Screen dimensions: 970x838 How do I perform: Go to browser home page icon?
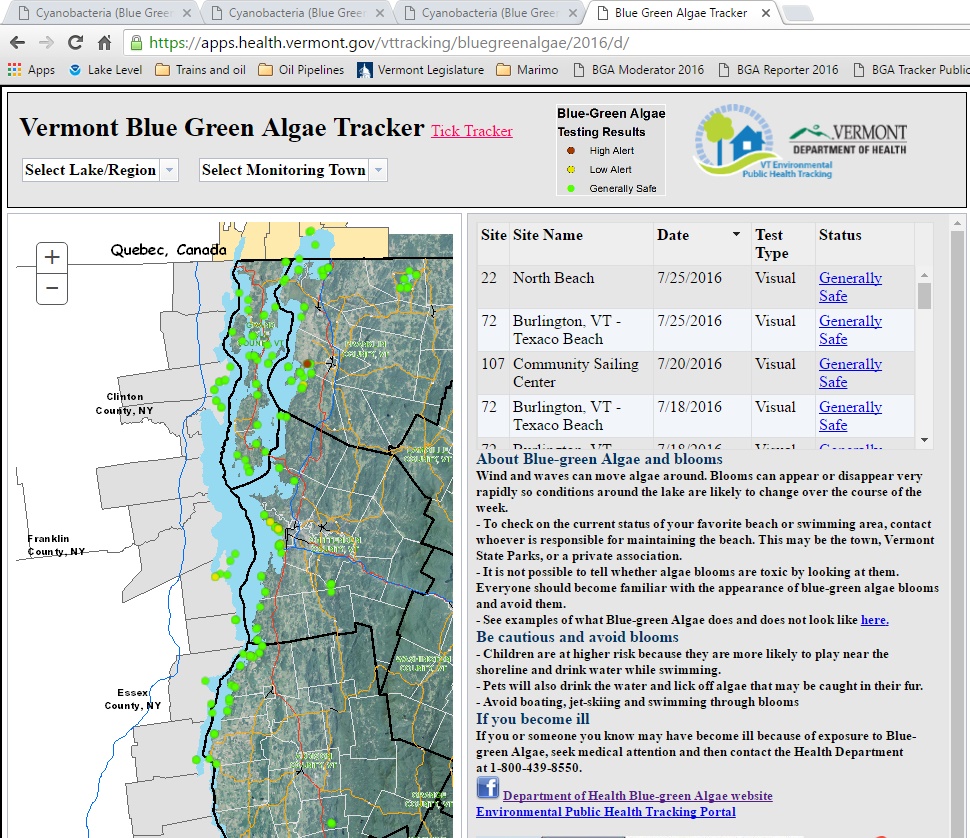click(104, 43)
